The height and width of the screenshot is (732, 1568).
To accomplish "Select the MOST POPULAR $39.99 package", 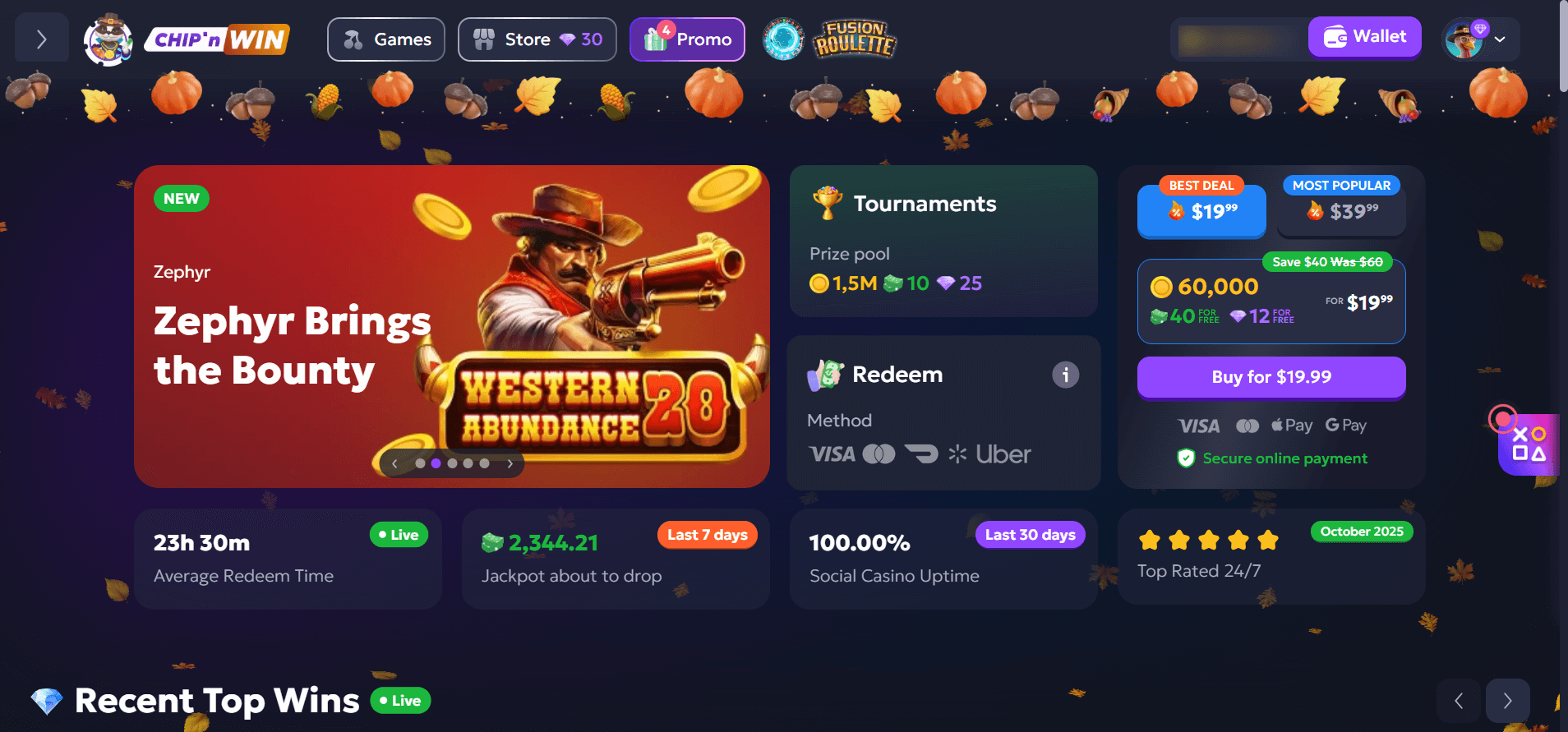I will (1341, 210).
